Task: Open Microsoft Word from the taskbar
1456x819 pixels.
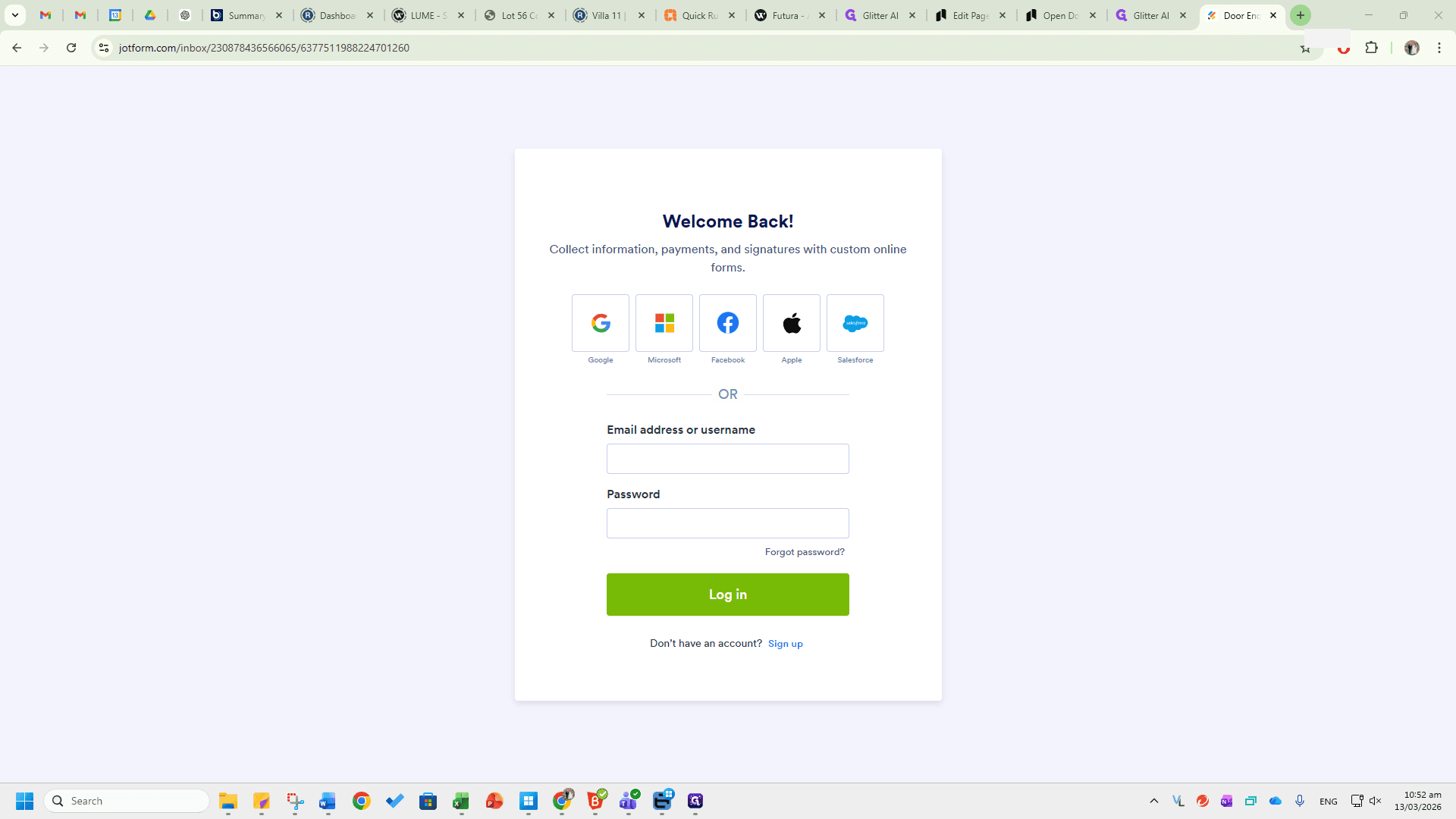Action: (x=328, y=801)
